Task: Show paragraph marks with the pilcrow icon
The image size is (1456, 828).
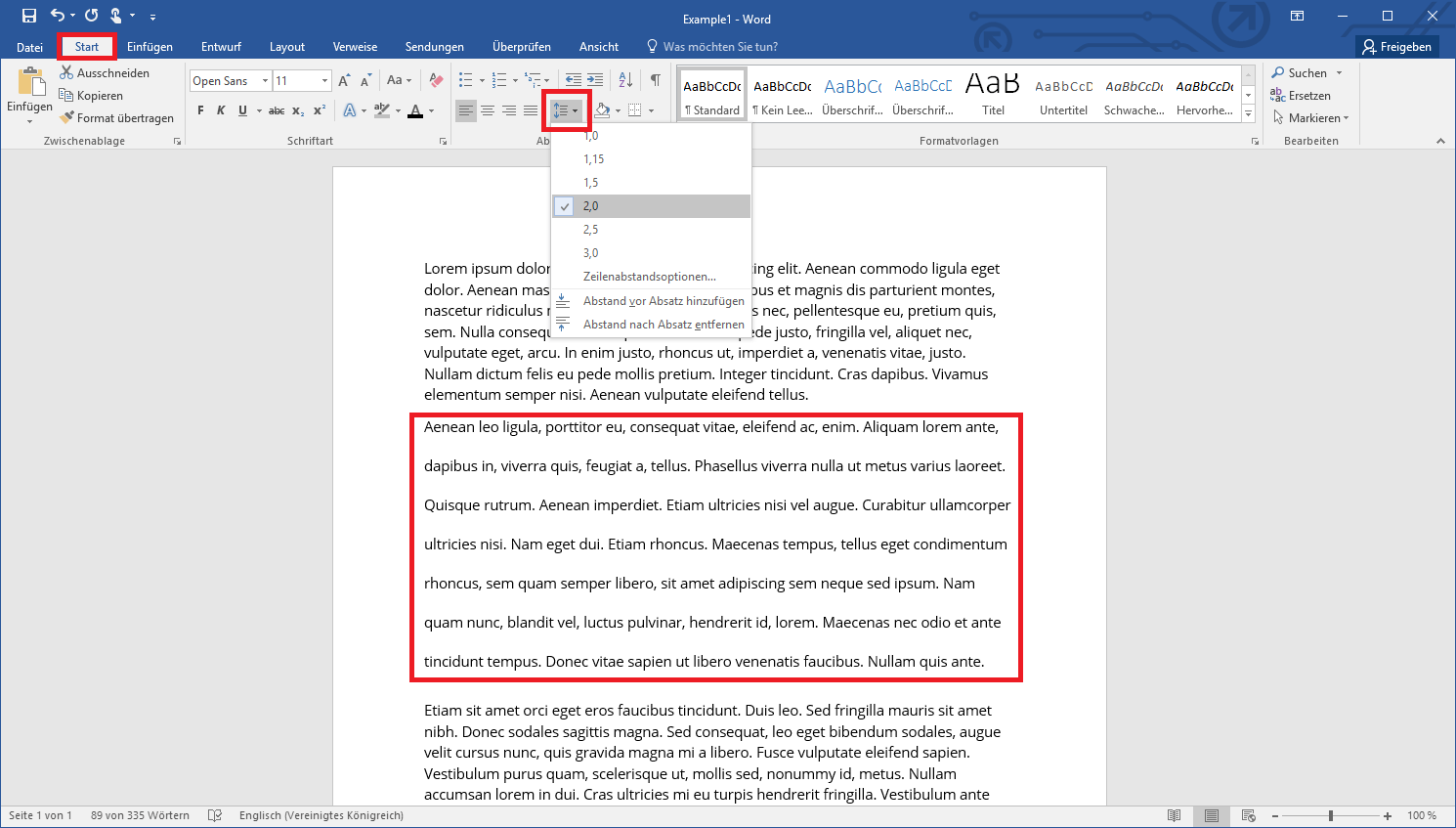Action: click(x=656, y=80)
